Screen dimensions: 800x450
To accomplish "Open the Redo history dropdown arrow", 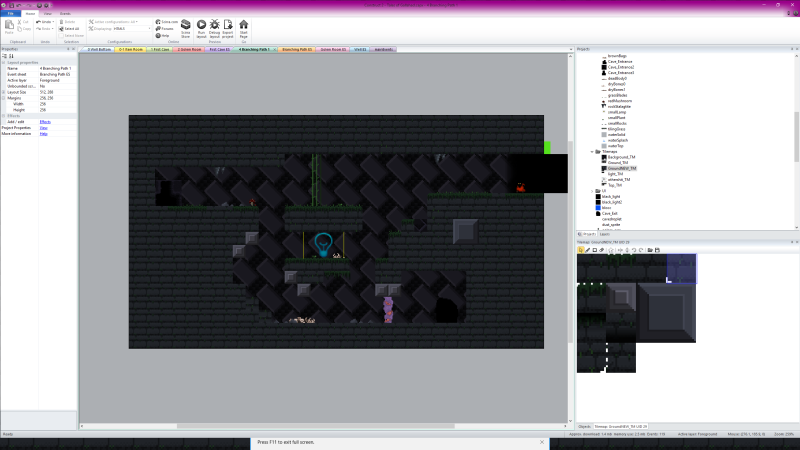I will [x=53, y=29].
